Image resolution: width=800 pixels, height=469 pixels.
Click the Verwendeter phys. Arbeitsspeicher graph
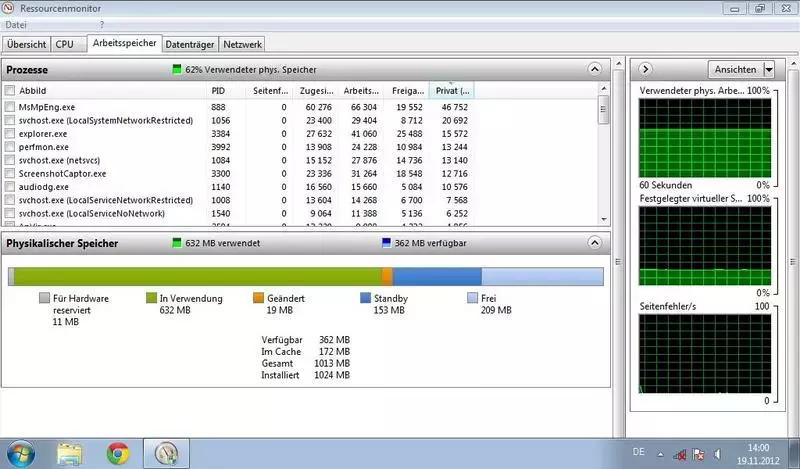tap(705, 138)
